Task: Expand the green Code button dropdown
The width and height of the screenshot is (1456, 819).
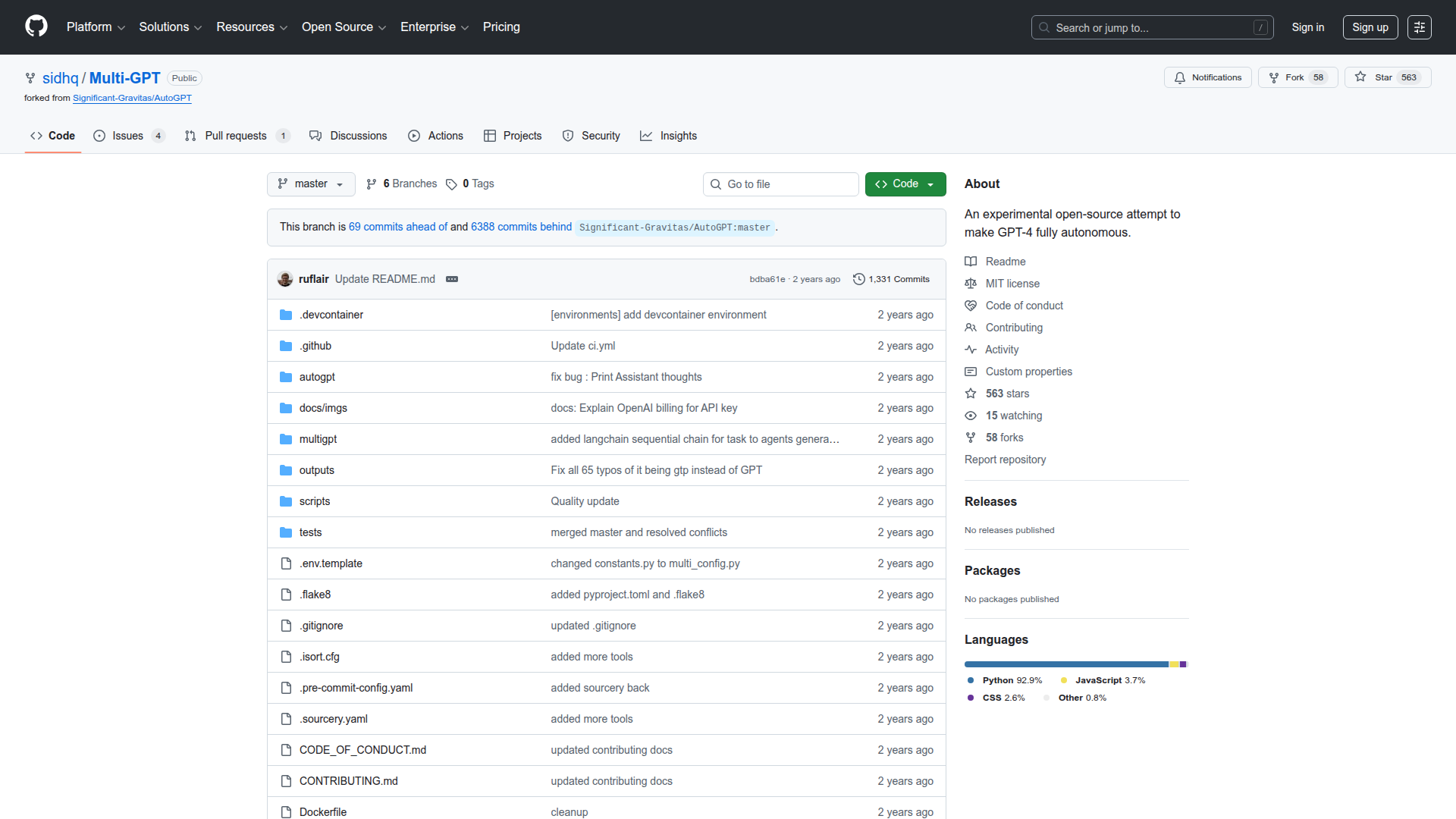Action: tap(930, 184)
